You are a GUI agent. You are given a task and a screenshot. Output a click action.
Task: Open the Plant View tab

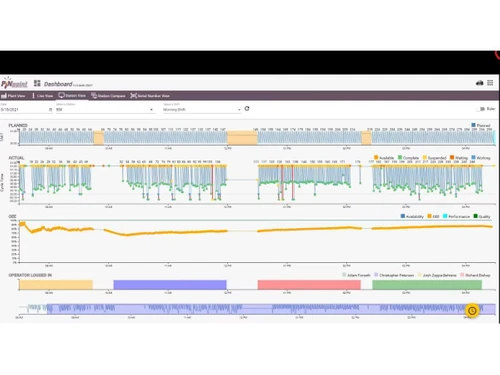13,96
